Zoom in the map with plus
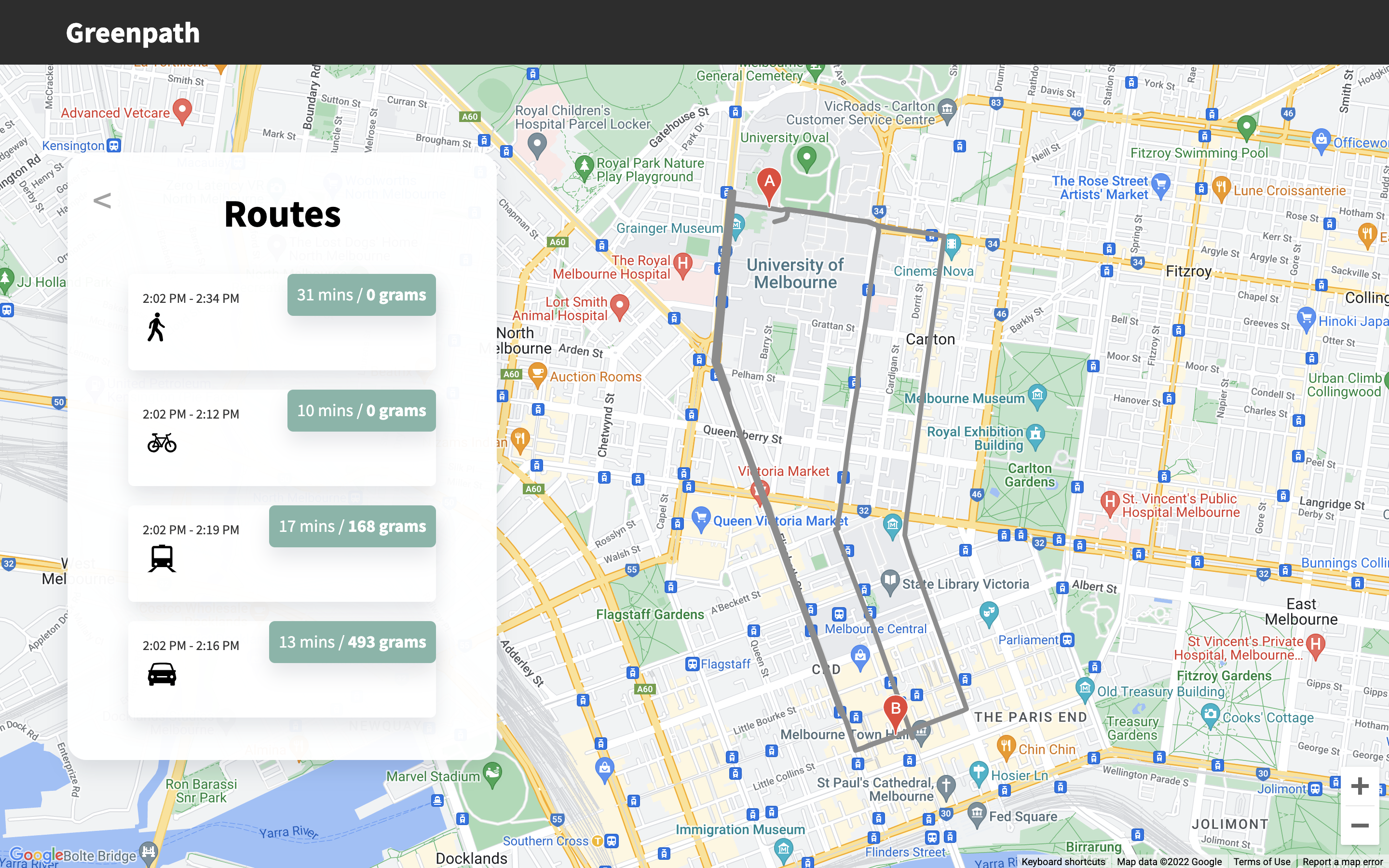The height and width of the screenshot is (868, 1389). (1359, 786)
